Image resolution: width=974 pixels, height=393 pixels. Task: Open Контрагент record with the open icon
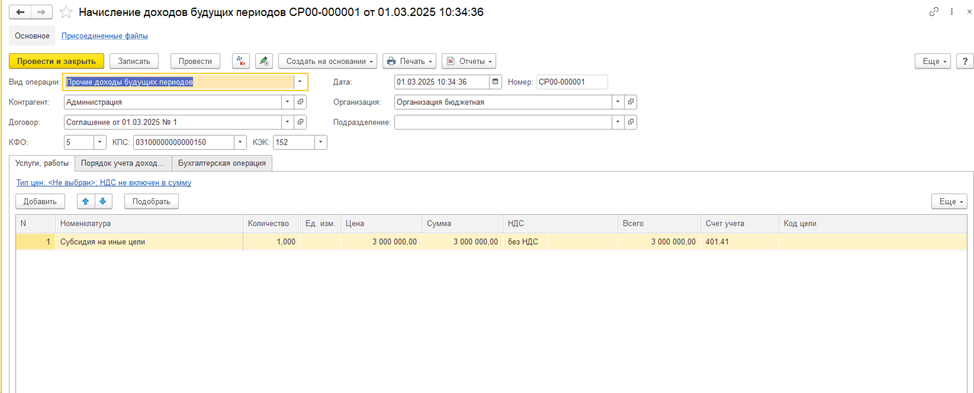[301, 102]
